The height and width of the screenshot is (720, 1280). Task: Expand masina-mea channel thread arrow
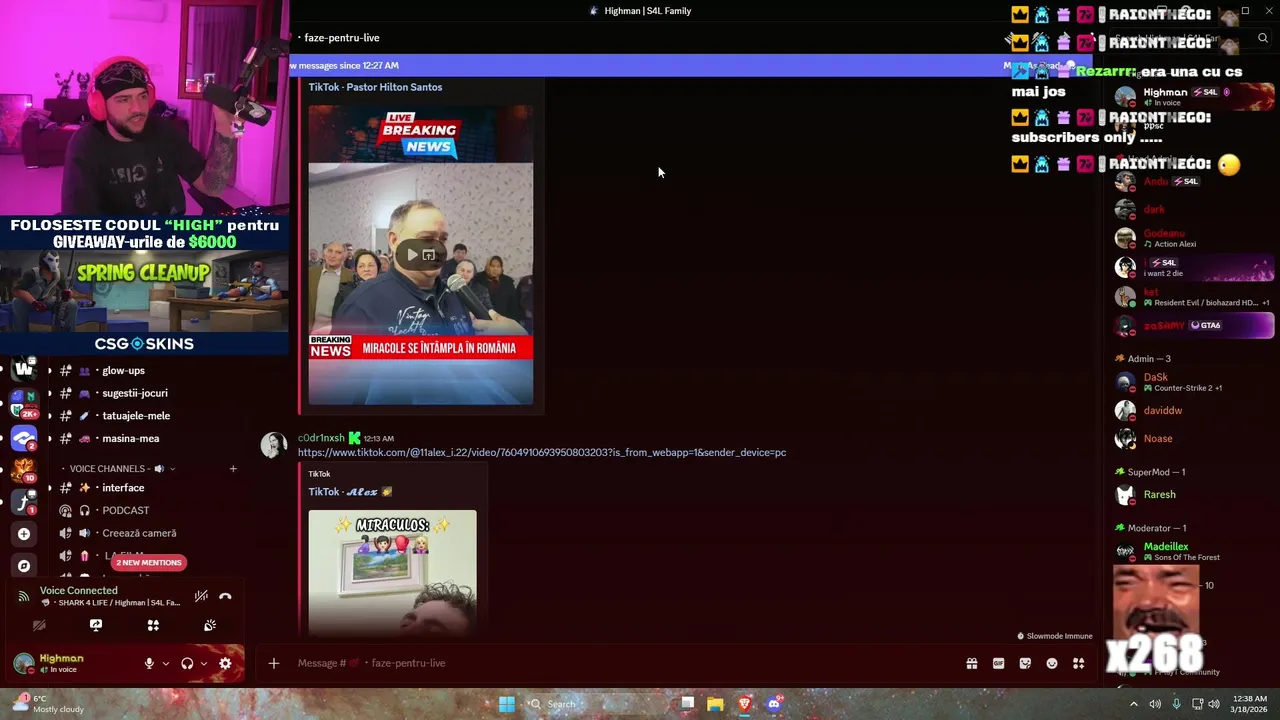tap(49, 439)
